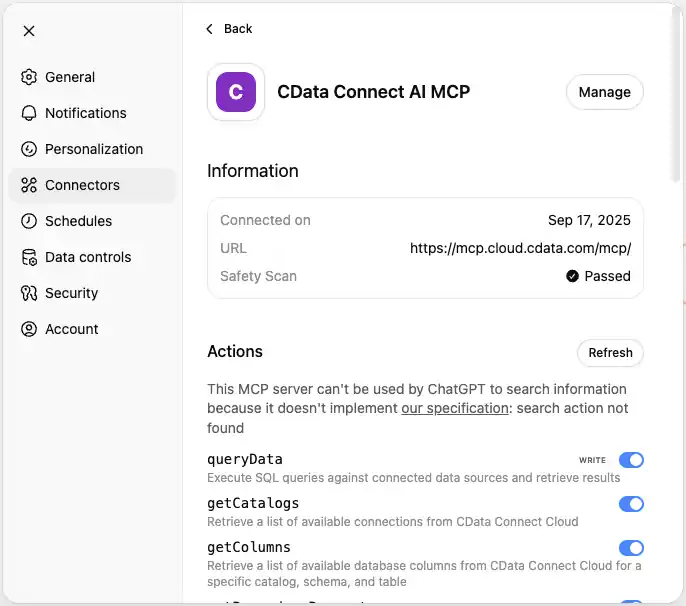
Task: Refresh the Actions list
Action: pyautogui.click(x=610, y=353)
